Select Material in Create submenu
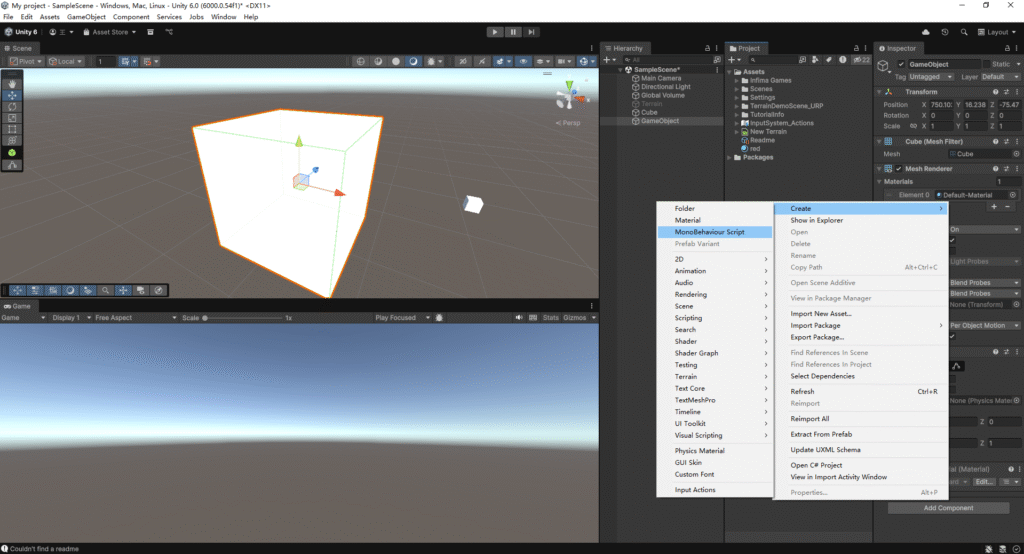The image size is (1024, 554). click(x=714, y=220)
